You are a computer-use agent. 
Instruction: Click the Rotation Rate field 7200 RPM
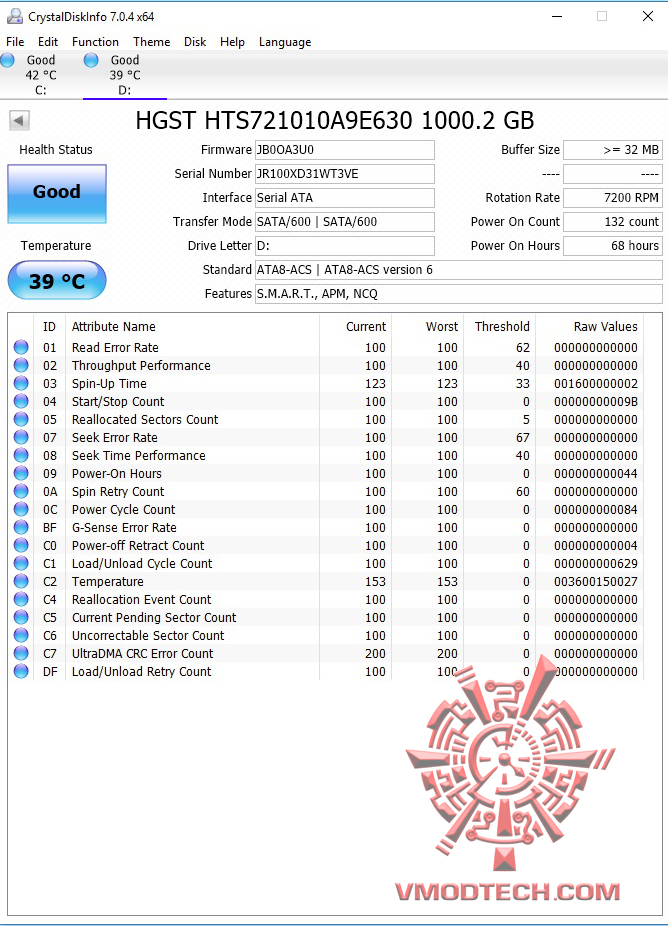(x=613, y=198)
